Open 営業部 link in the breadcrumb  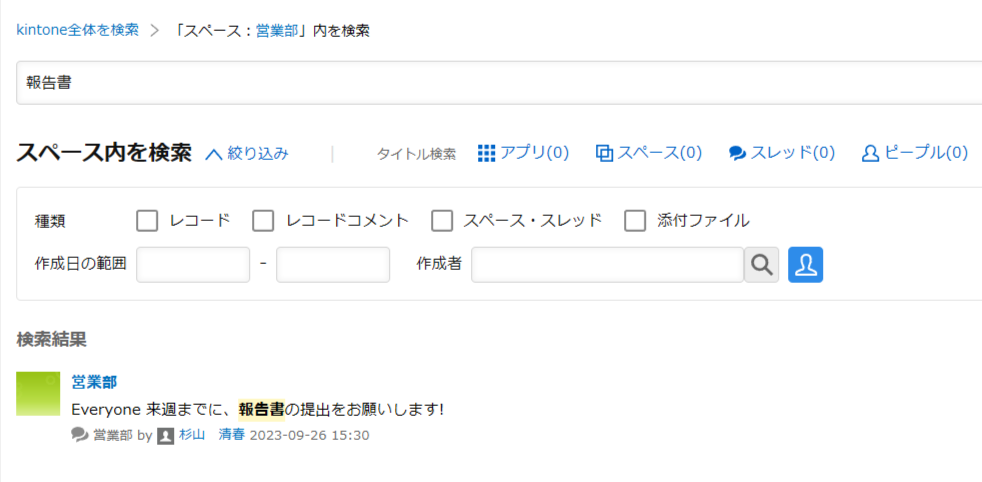pyautogui.click(x=276, y=31)
